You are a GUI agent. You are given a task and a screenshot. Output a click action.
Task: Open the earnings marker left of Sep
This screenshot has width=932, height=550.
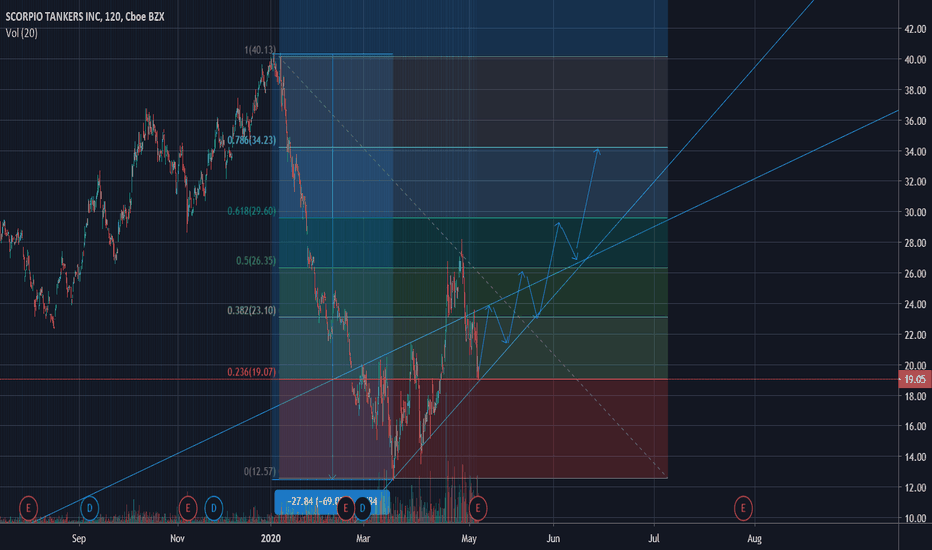pyautogui.click(x=28, y=508)
